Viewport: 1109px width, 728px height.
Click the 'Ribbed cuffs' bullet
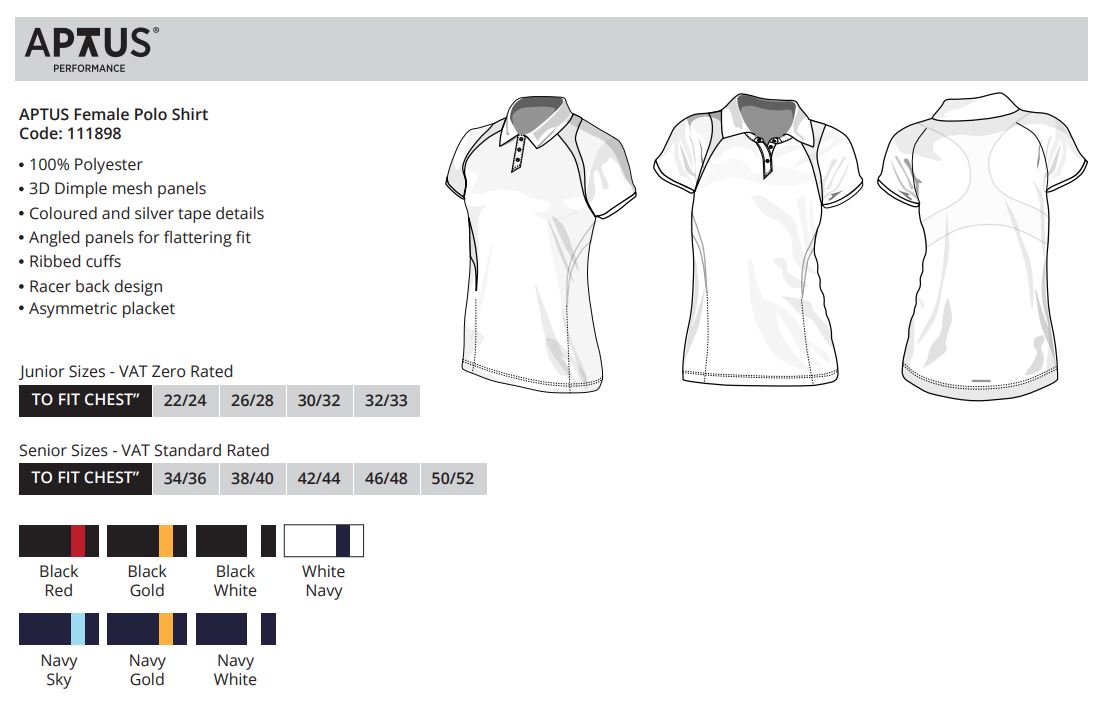70,262
